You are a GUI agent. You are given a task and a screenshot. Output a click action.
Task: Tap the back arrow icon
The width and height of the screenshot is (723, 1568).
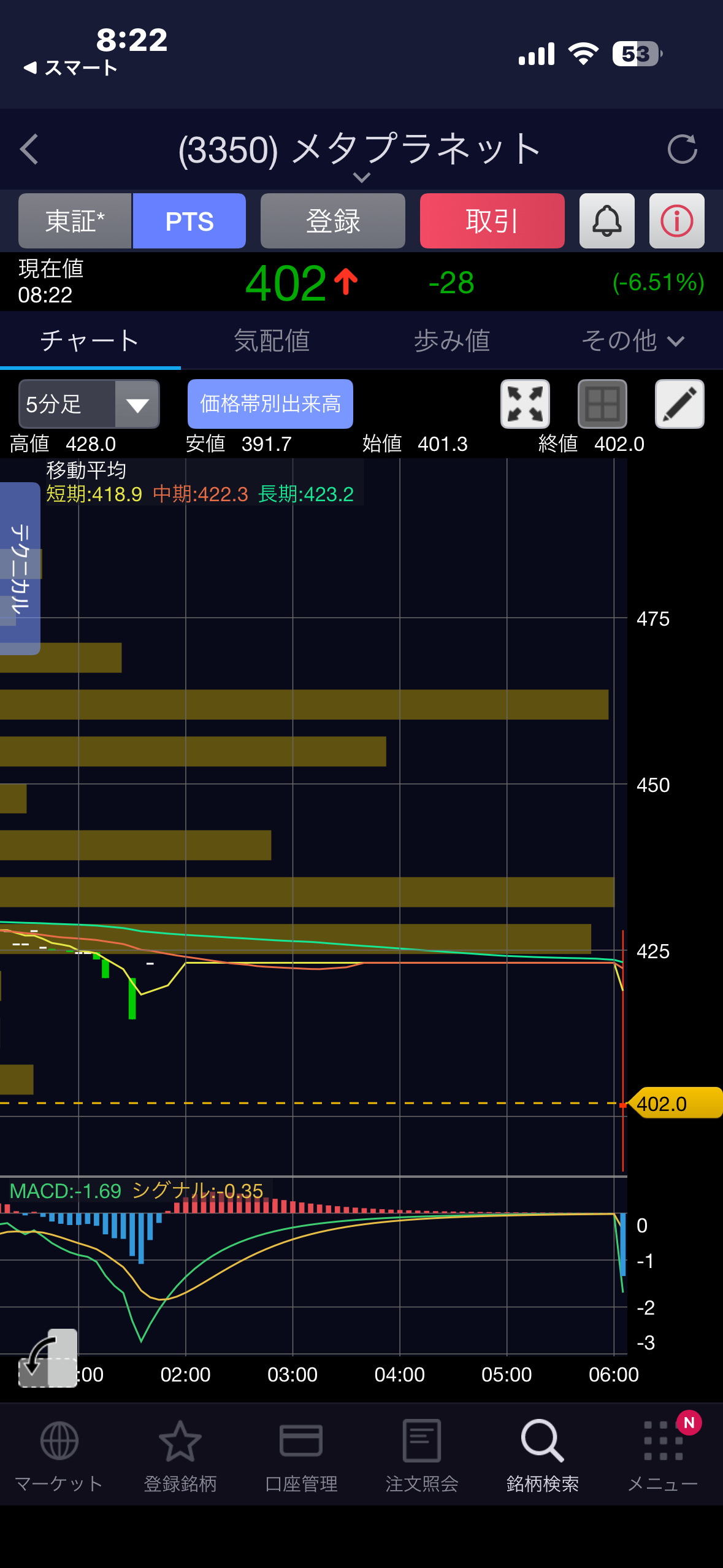[x=29, y=149]
